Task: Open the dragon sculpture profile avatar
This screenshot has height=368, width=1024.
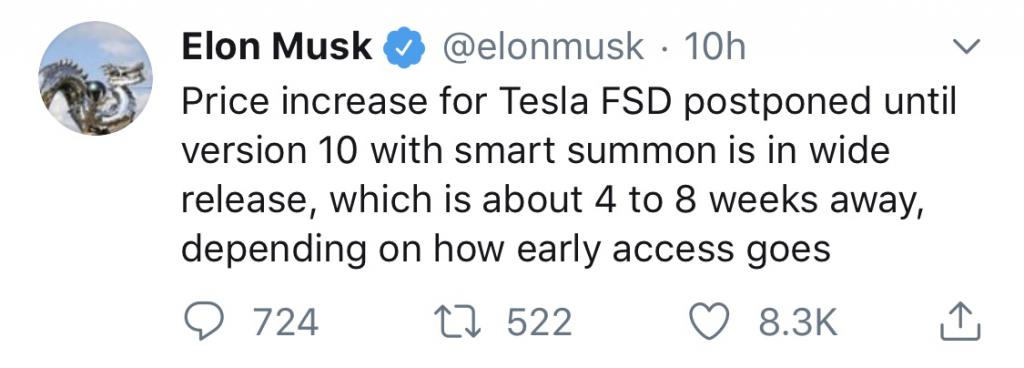Action: click(x=95, y=78)
